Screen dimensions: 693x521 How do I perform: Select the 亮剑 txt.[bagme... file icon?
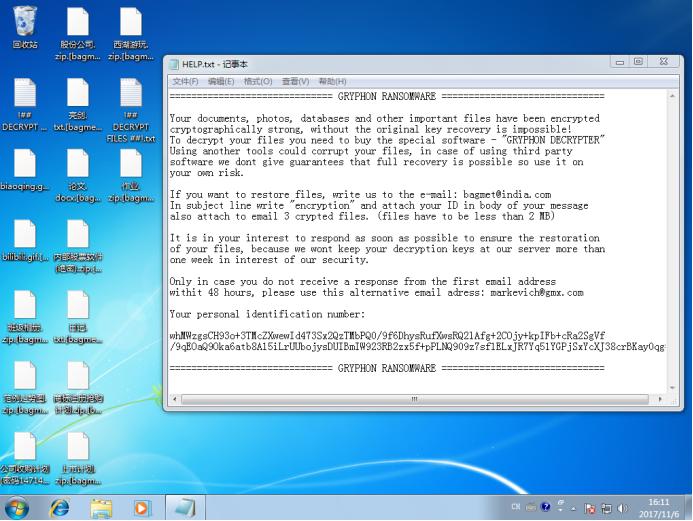pyautogui.click(x=78, y=105)
